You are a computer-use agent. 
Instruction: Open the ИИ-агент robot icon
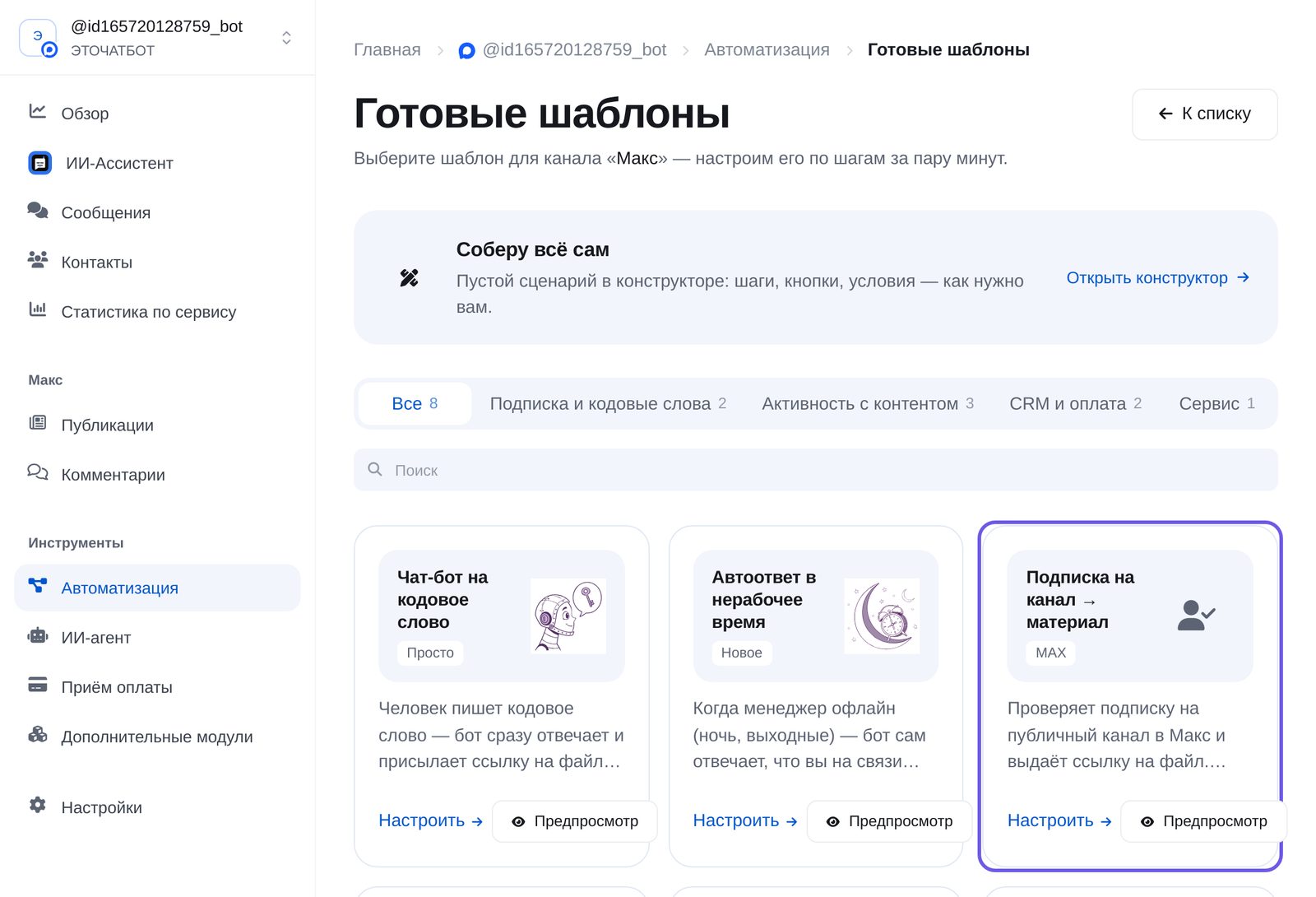(x=38, y=635)
